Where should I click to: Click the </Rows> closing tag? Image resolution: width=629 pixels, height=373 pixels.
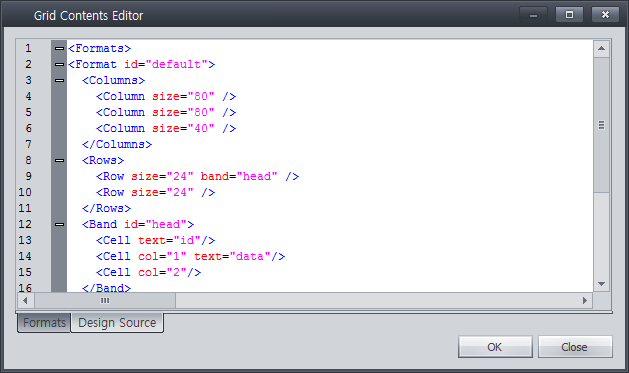coord(107,209)
